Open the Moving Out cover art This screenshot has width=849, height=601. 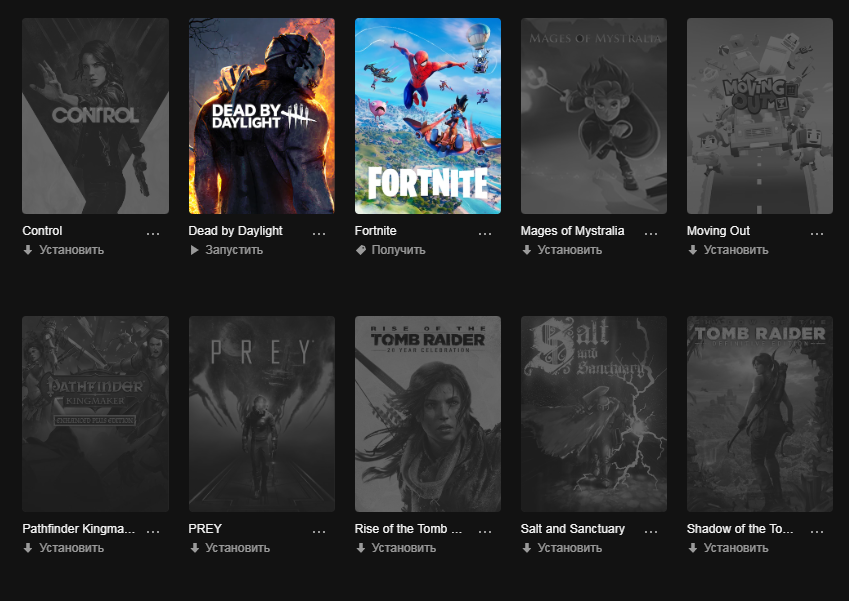point(760,116)
